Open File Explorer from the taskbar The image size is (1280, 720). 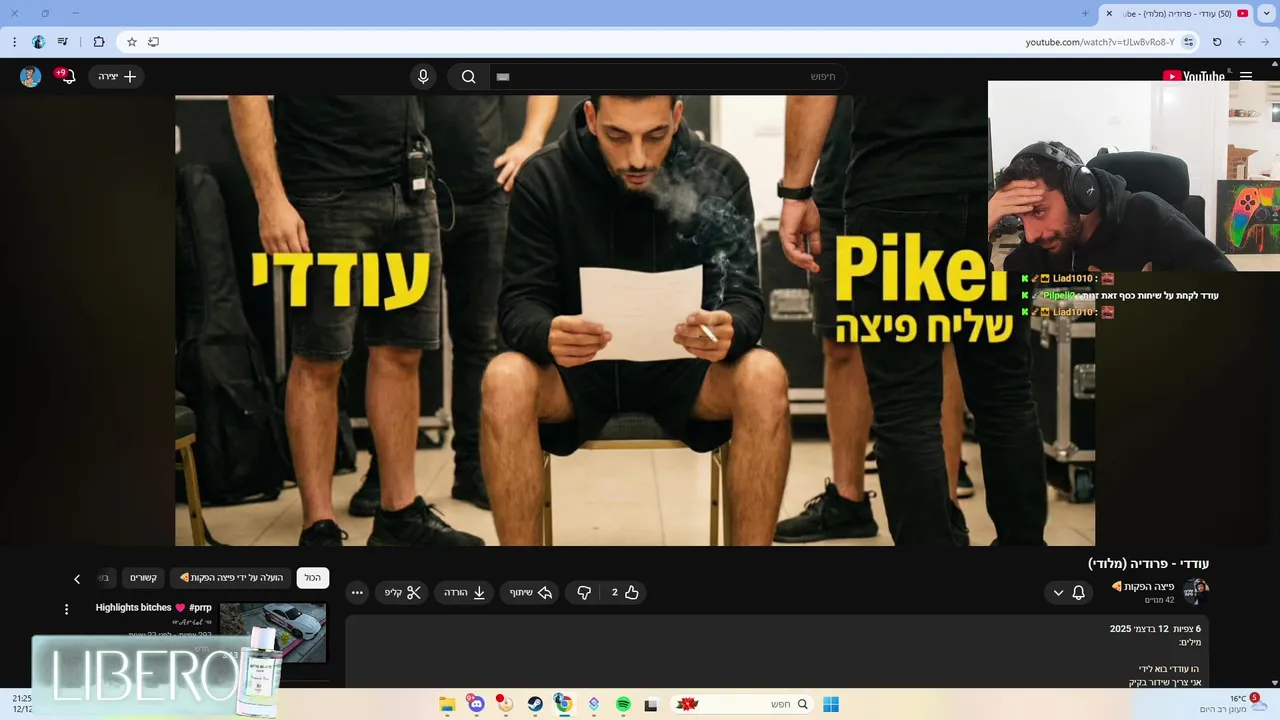pyautogui.click(x=447, y=704)
